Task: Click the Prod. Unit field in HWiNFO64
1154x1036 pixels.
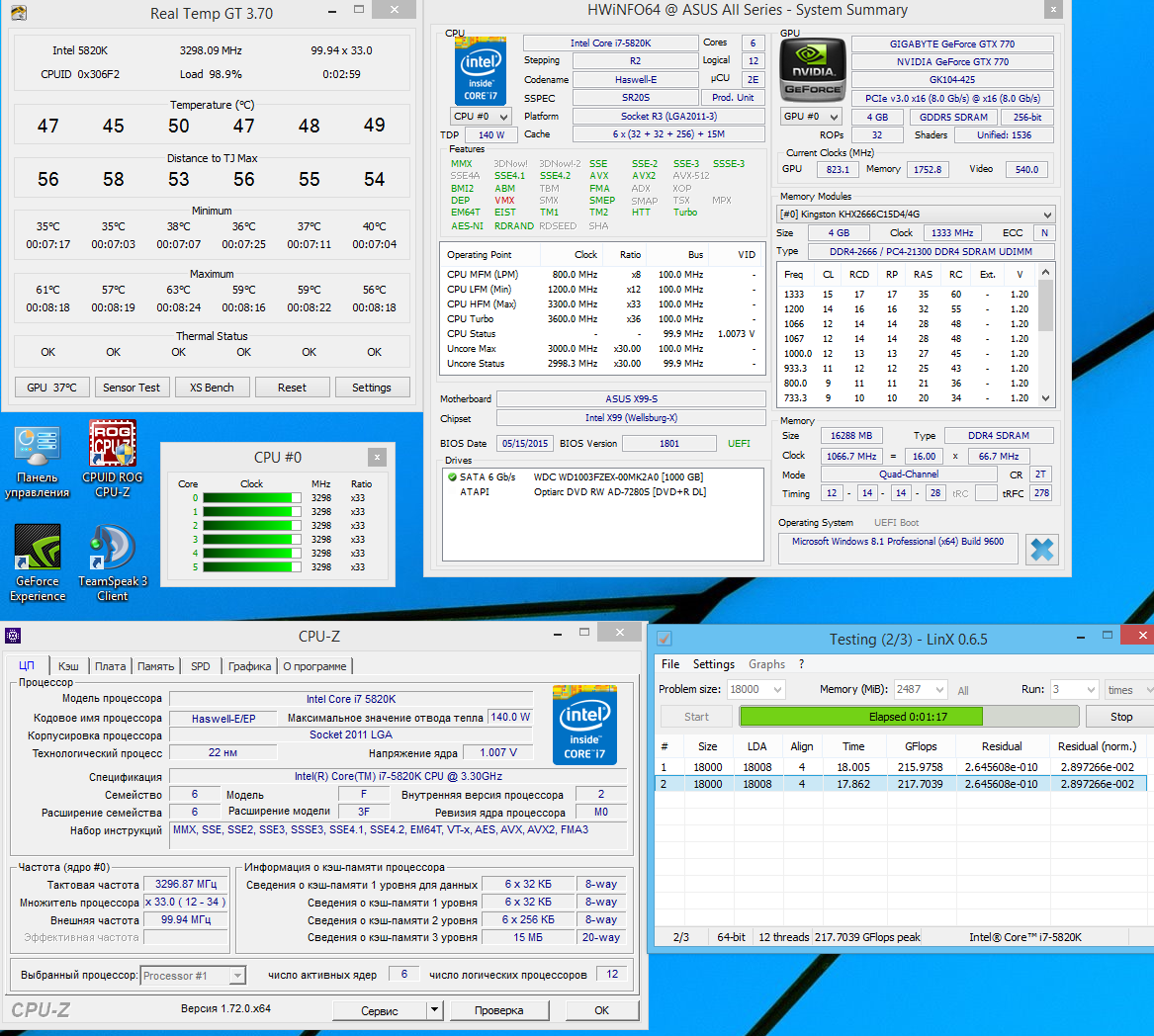Action: tap(733, 97)
